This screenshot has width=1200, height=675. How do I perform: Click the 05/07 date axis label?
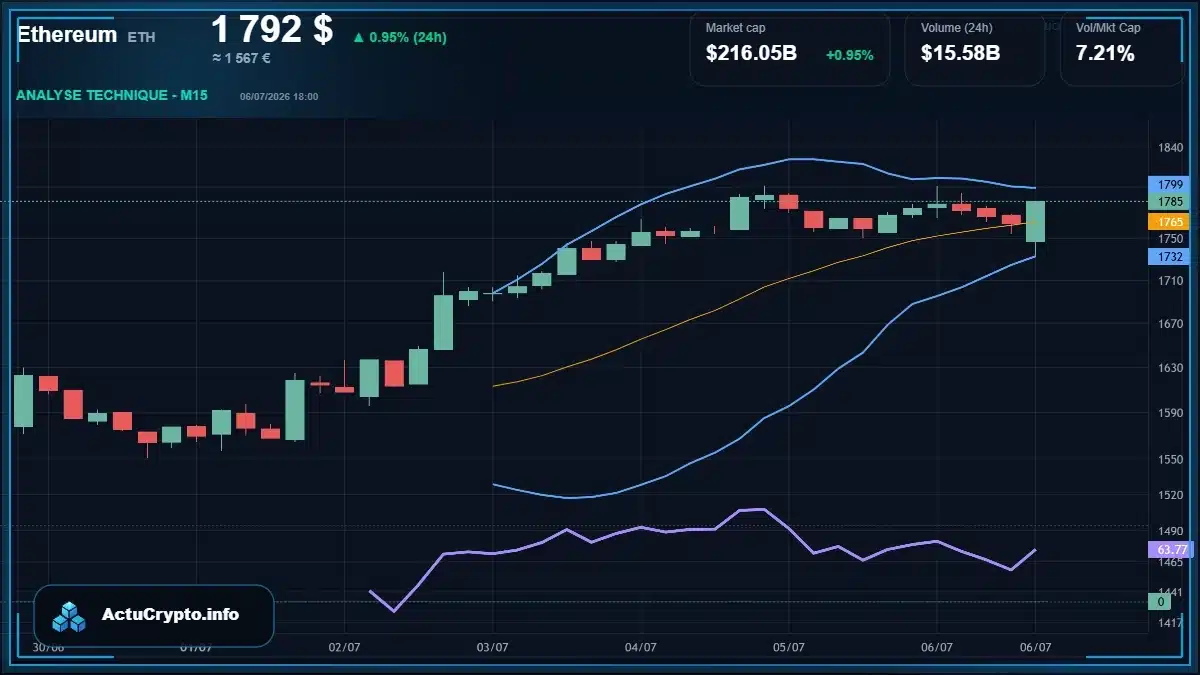click(789, 647)
